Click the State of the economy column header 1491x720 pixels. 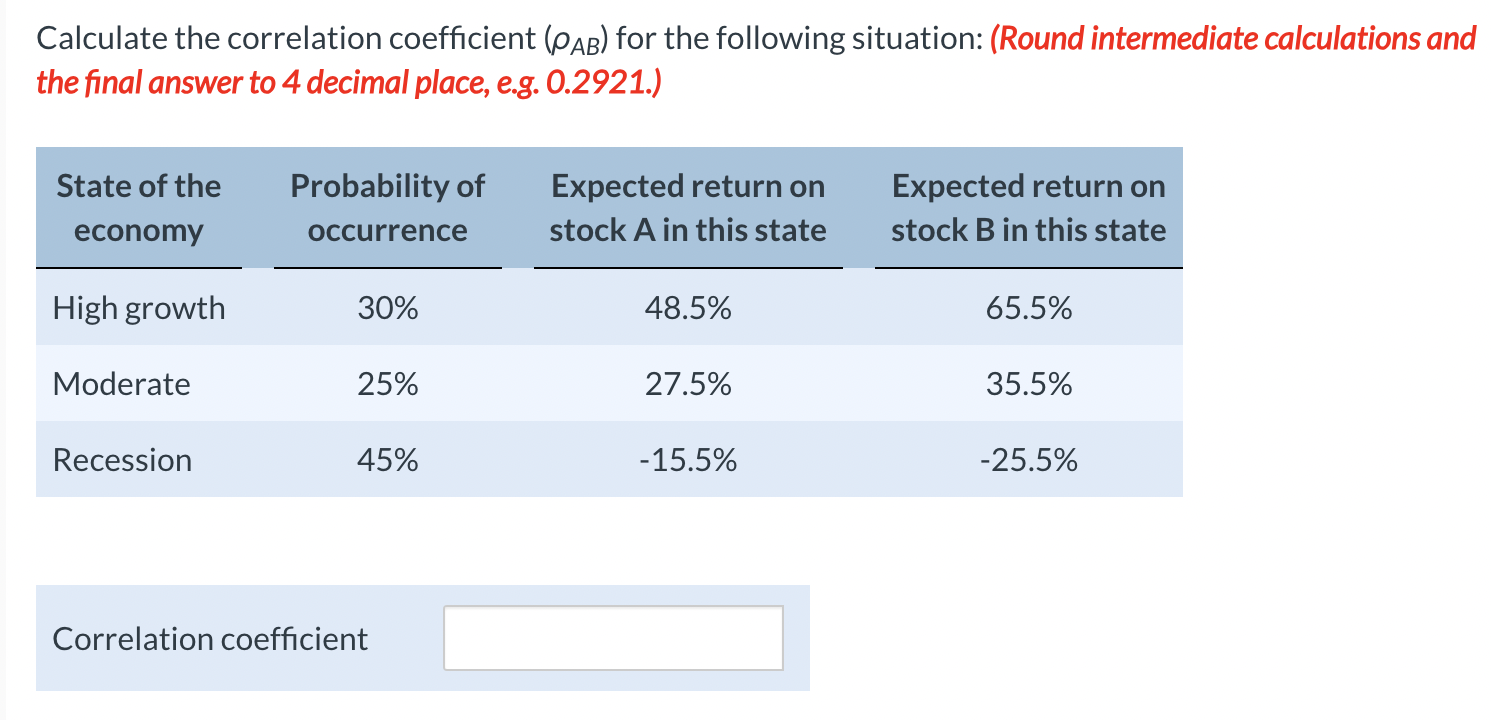(x=137, y=207)
